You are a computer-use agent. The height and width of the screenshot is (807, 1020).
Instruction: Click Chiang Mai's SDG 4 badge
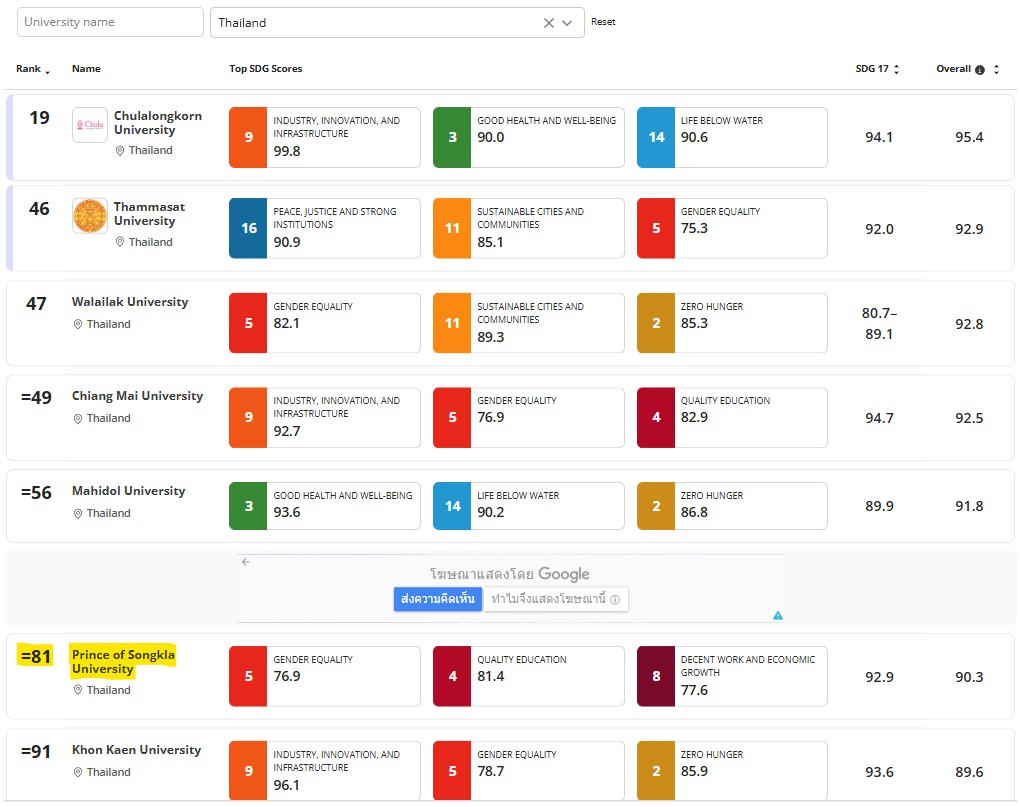click(656, 417)
